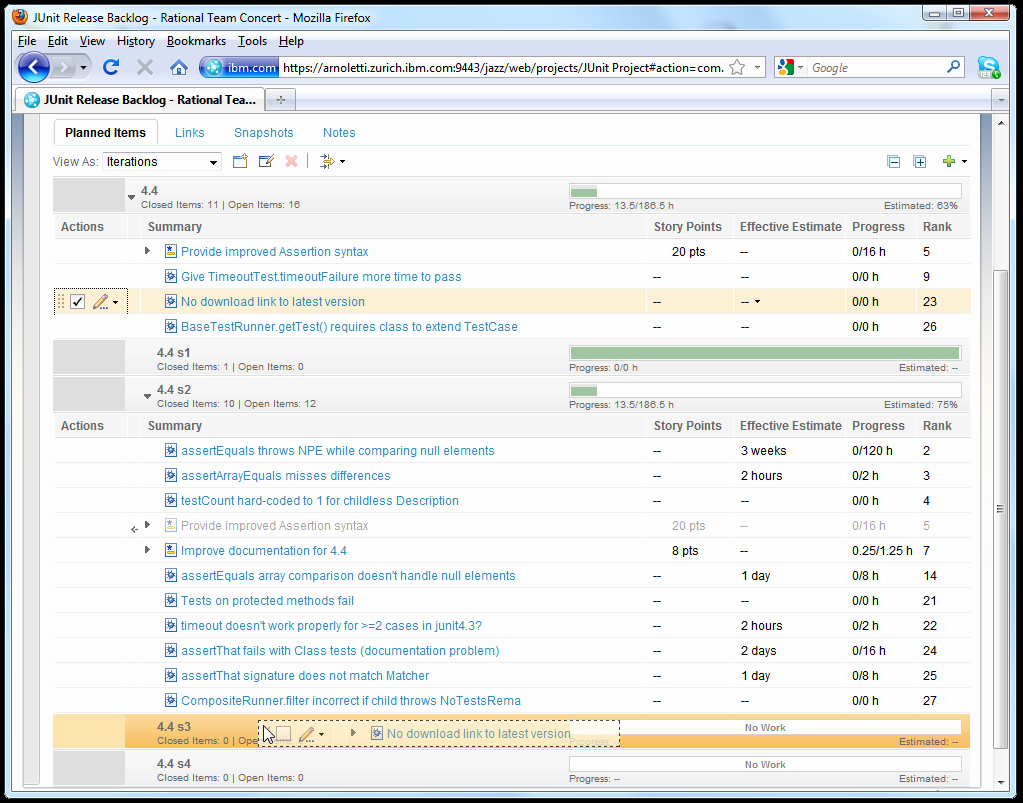Click the 0.25/1.25 h progress cell

point(882,551)
